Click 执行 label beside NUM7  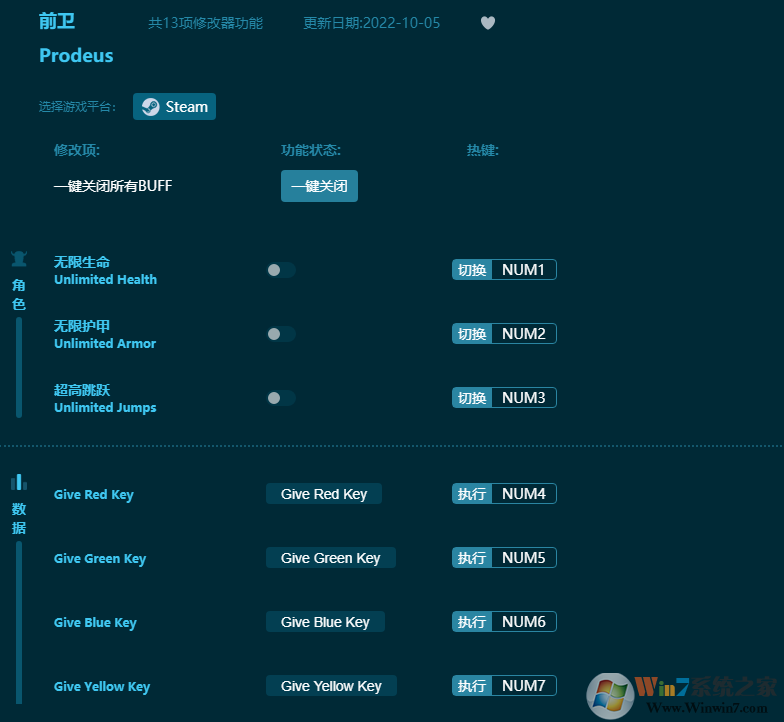tap(472, 686)
